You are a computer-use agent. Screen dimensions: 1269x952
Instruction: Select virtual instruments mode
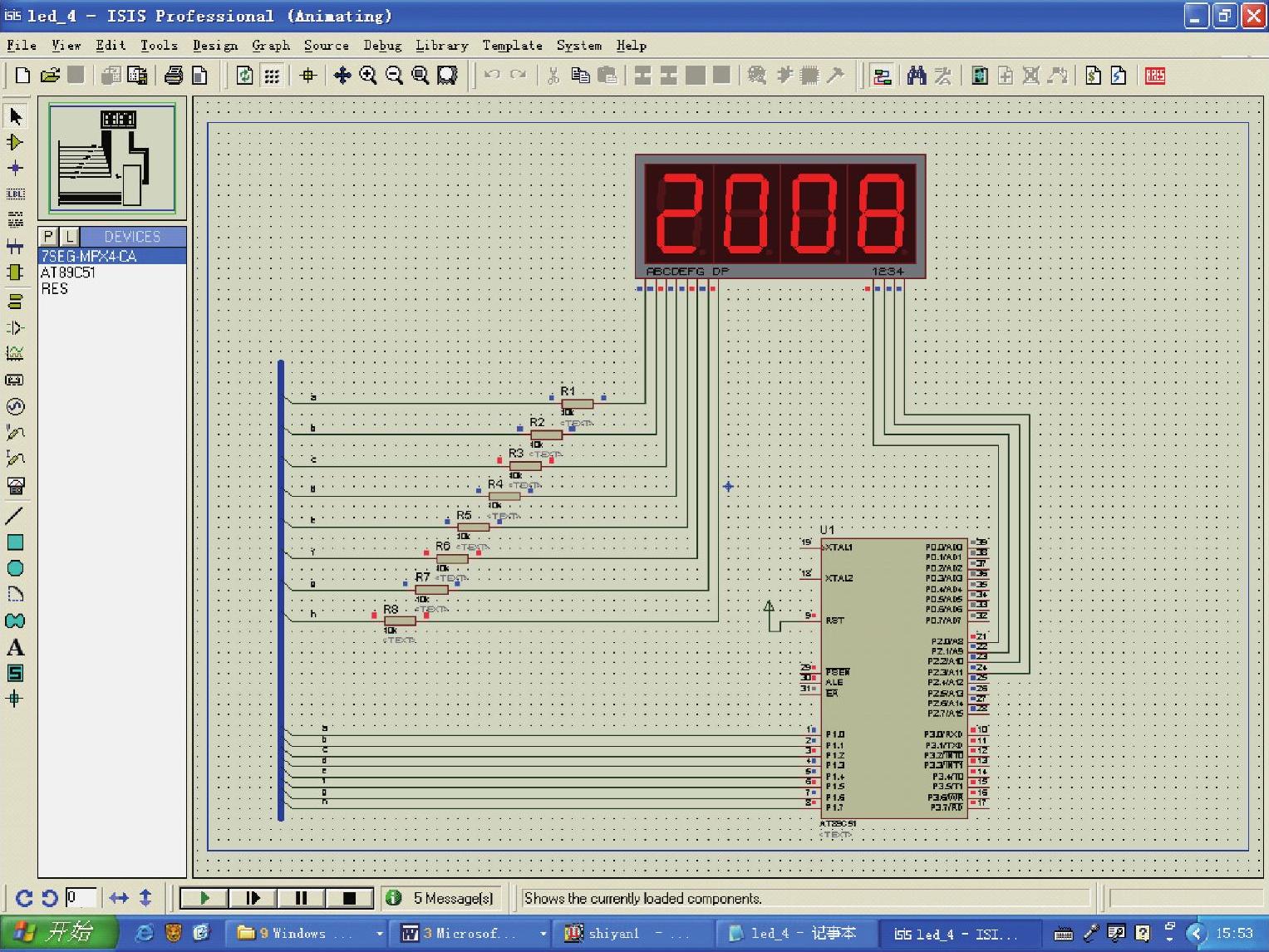[15, 484]
